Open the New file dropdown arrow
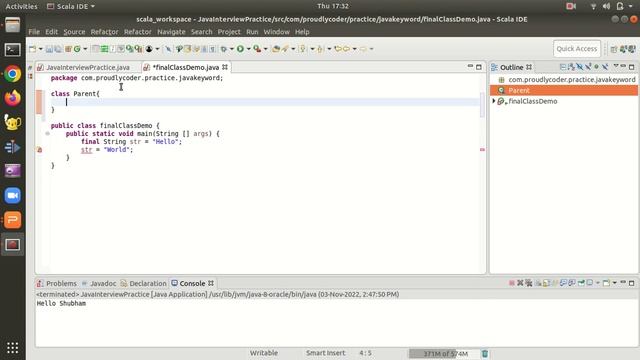The width and height of the screenshot is (640, 360). (41, 49)
